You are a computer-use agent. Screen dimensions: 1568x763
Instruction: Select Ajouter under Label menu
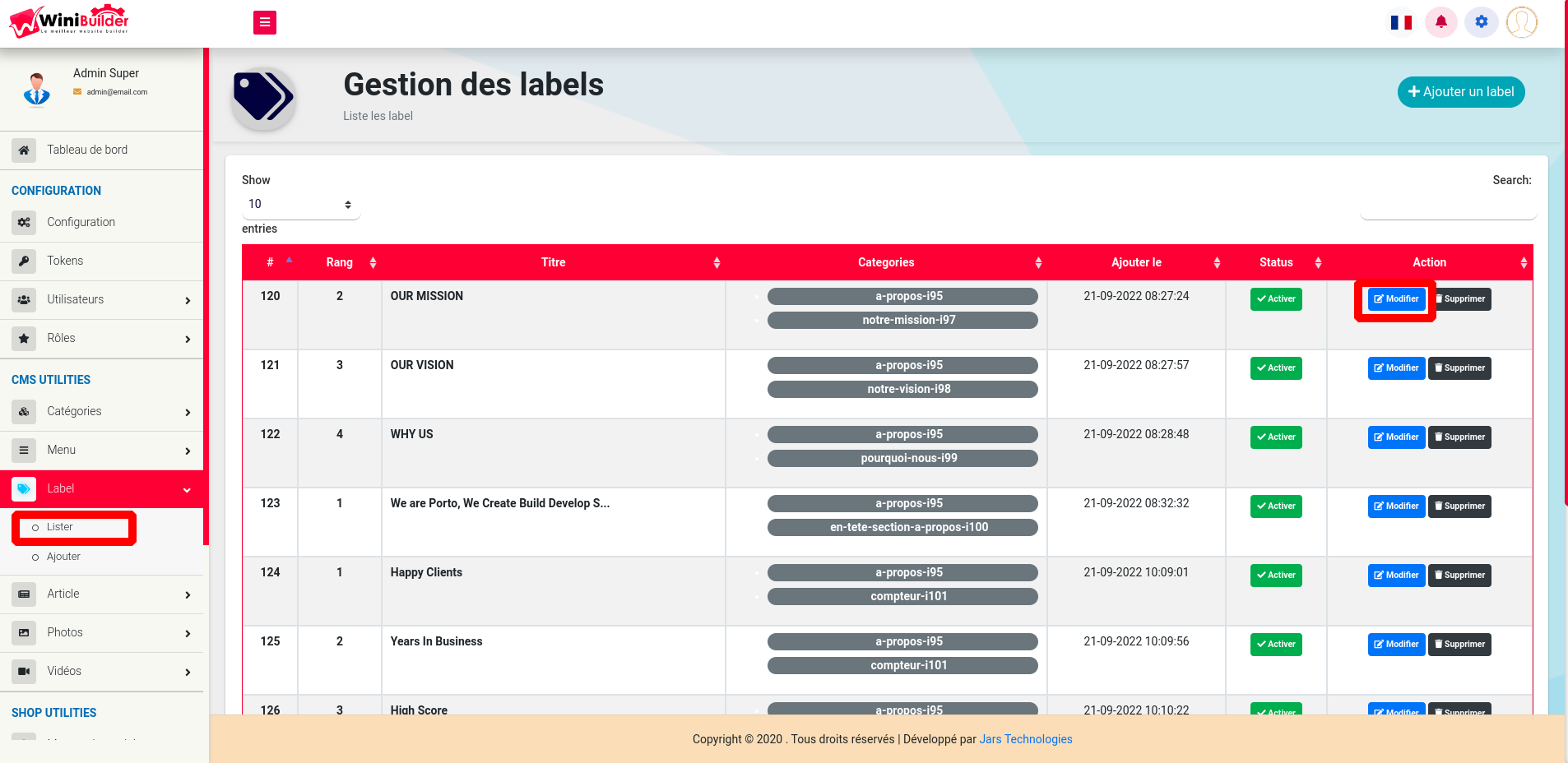click(x=63, y=557)
